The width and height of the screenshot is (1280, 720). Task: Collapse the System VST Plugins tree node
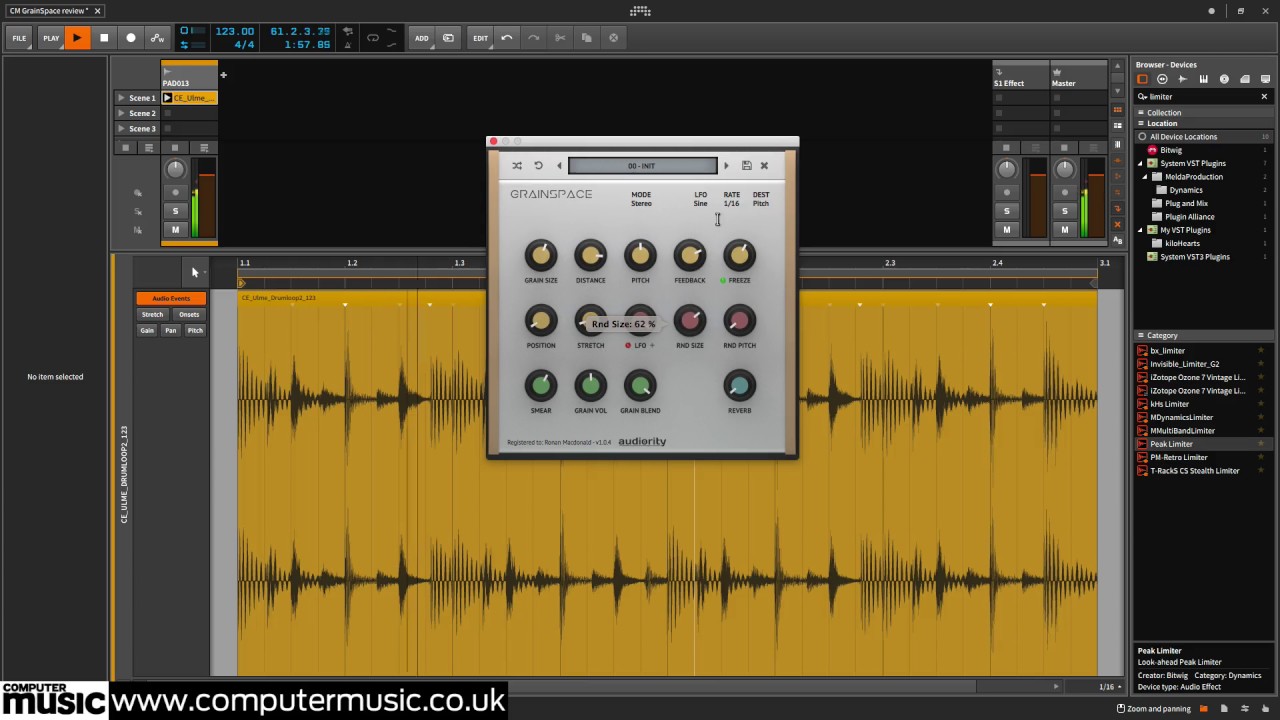[1141, 163]
